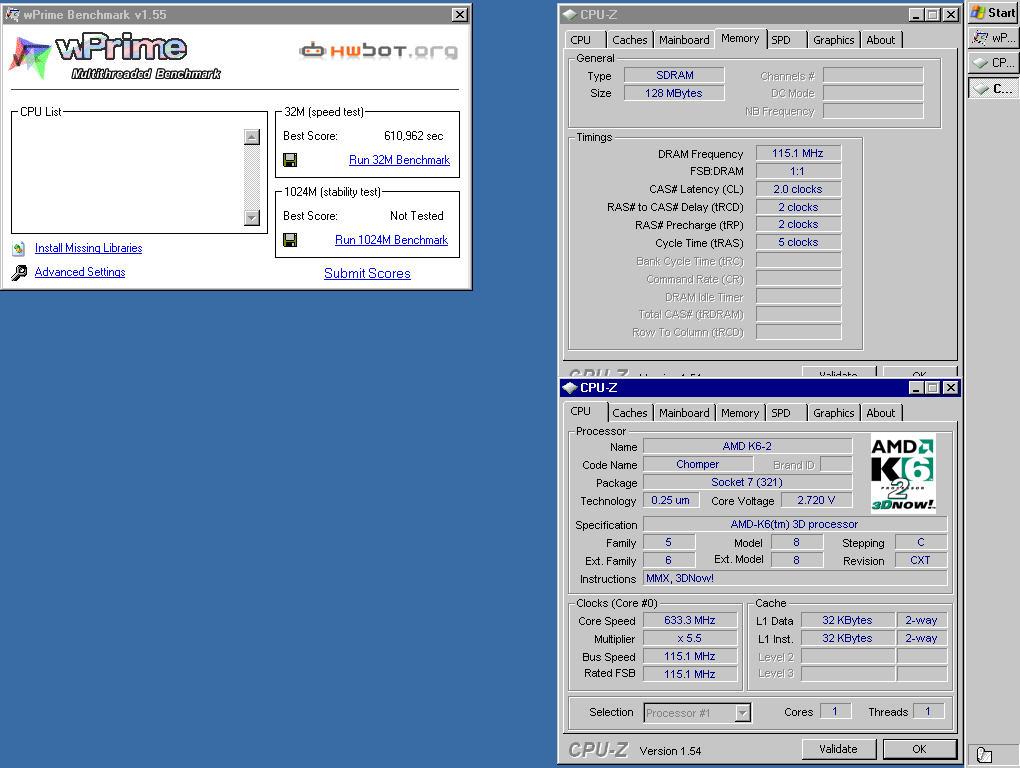Click the Code Name Chomper field

698,464
